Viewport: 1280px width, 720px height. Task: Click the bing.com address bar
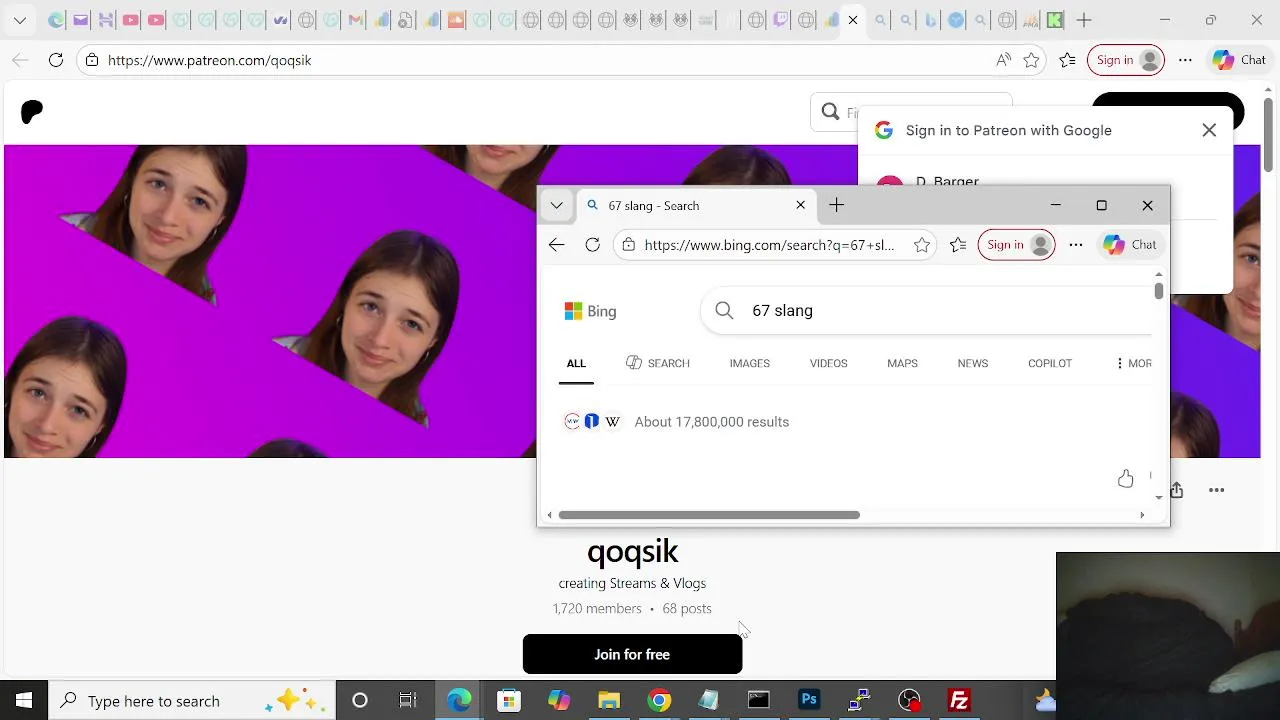coord(770,245)
